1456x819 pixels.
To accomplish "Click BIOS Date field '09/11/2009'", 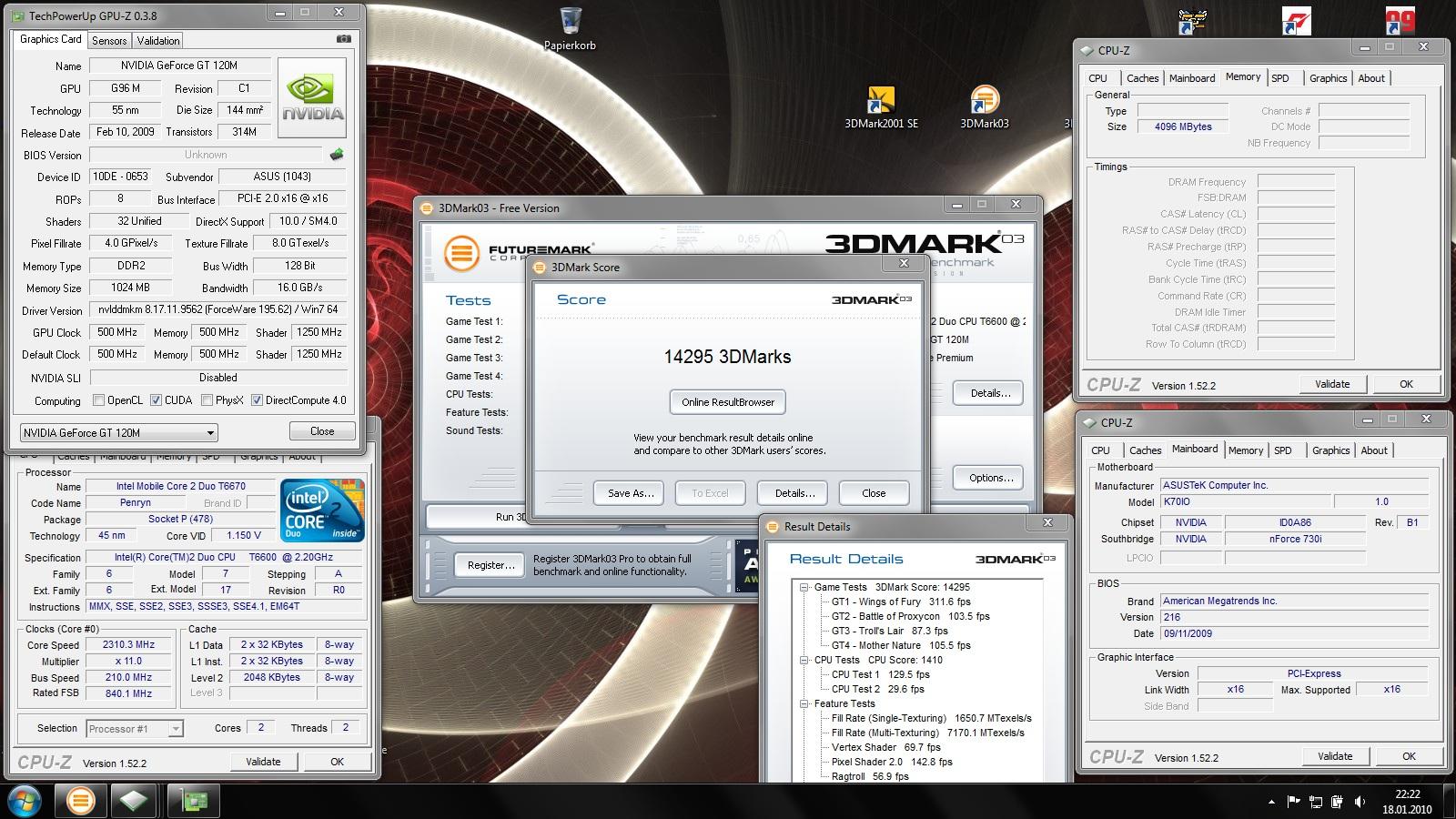I will point(1294,633).
